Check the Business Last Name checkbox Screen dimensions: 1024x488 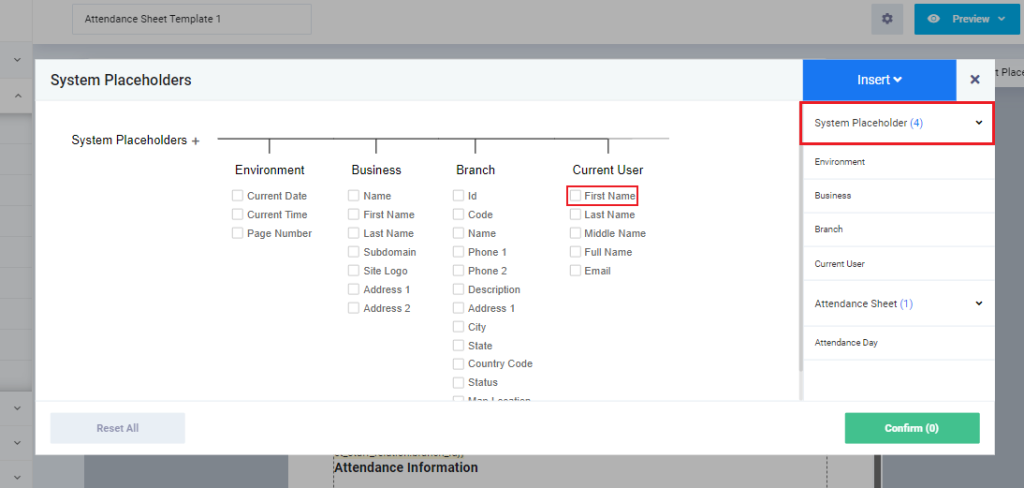(353, 233)
